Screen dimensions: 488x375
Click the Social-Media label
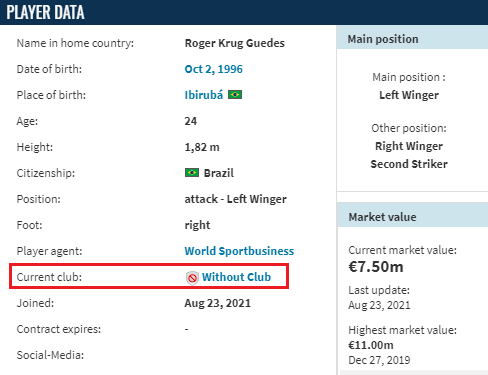tap(50, 355)
